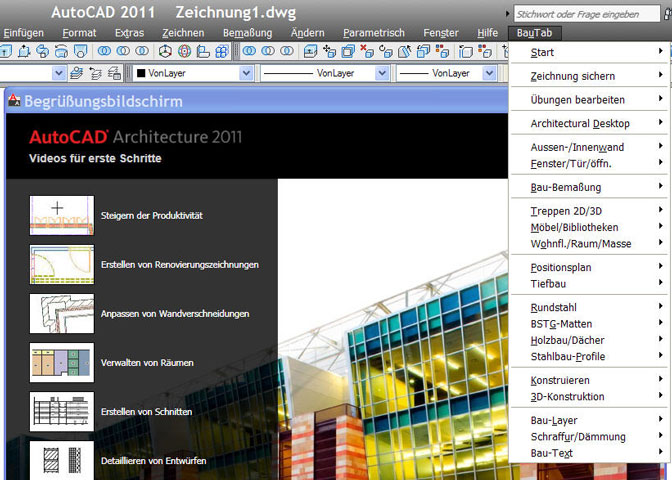The height and width of the screenshot is (480, 672).
Task: Choose Bau-Bemaßung from BauTab menu
Action: [589, 187]
